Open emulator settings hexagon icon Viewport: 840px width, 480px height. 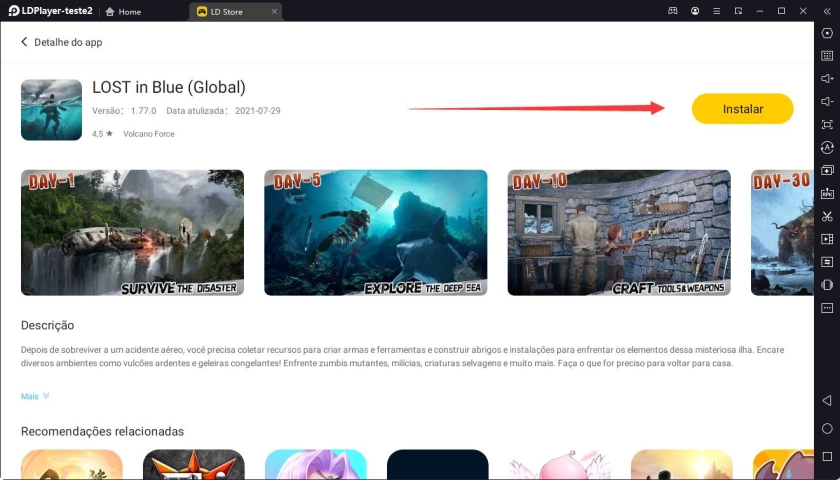827,33
